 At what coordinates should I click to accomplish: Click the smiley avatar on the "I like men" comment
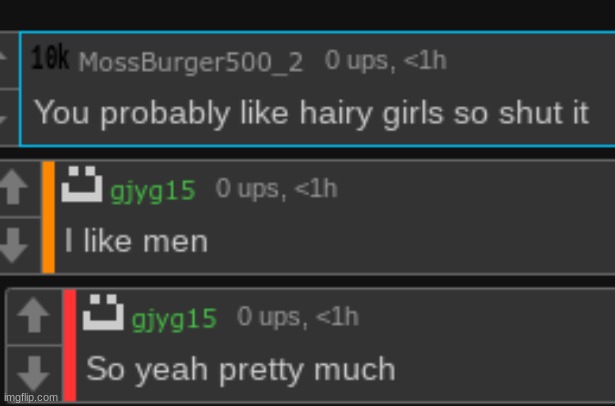pos(82,184)
